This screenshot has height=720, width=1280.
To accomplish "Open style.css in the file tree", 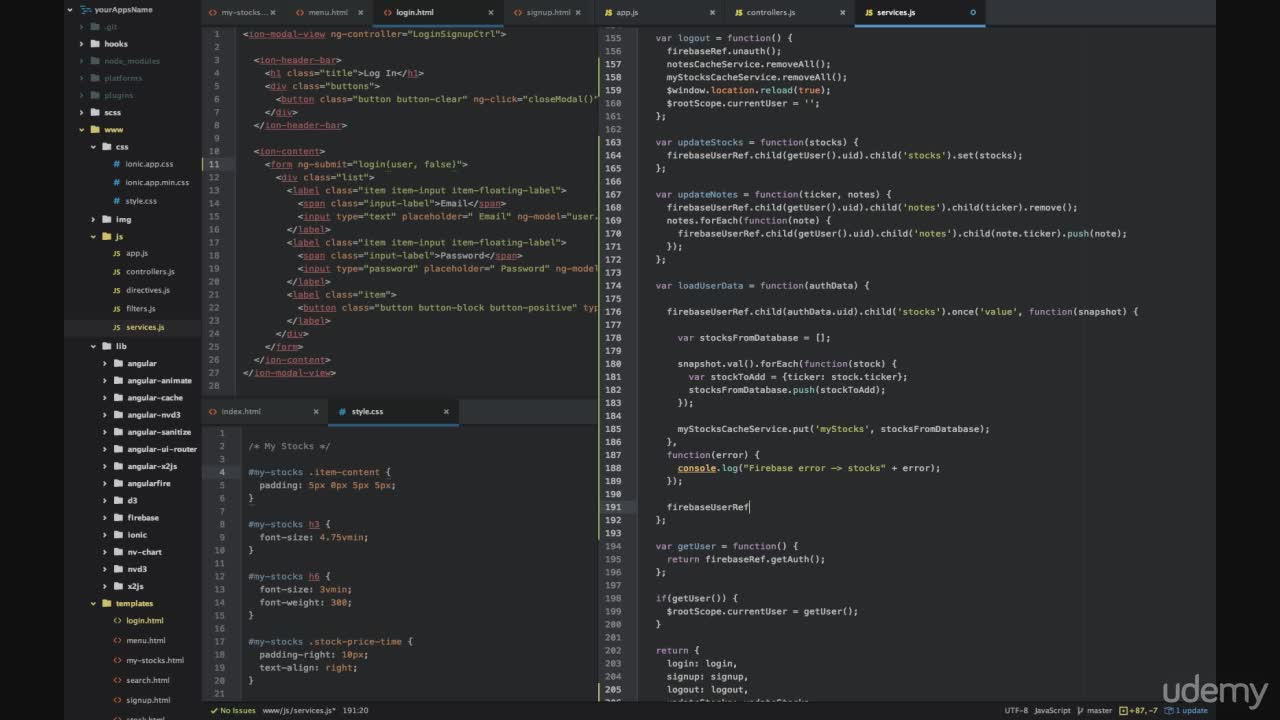I will point(141,200).
